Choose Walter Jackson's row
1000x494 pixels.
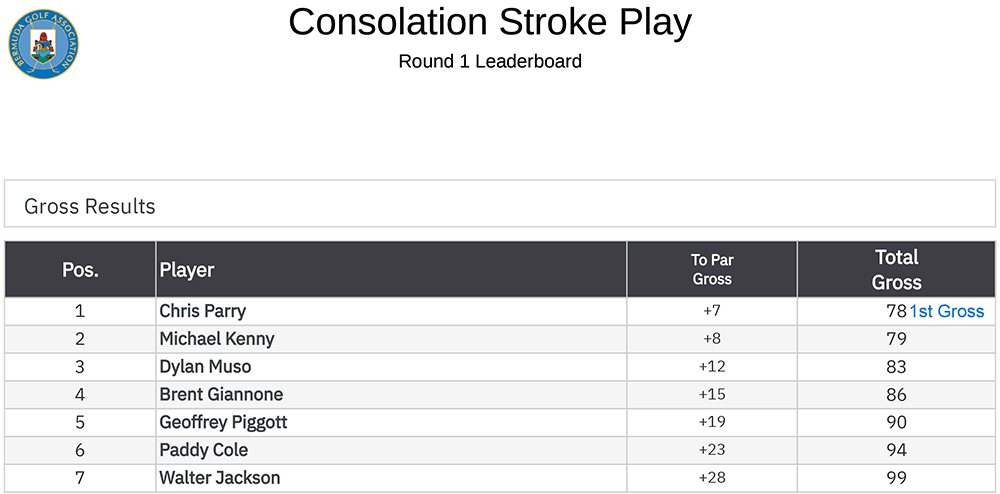219,478
